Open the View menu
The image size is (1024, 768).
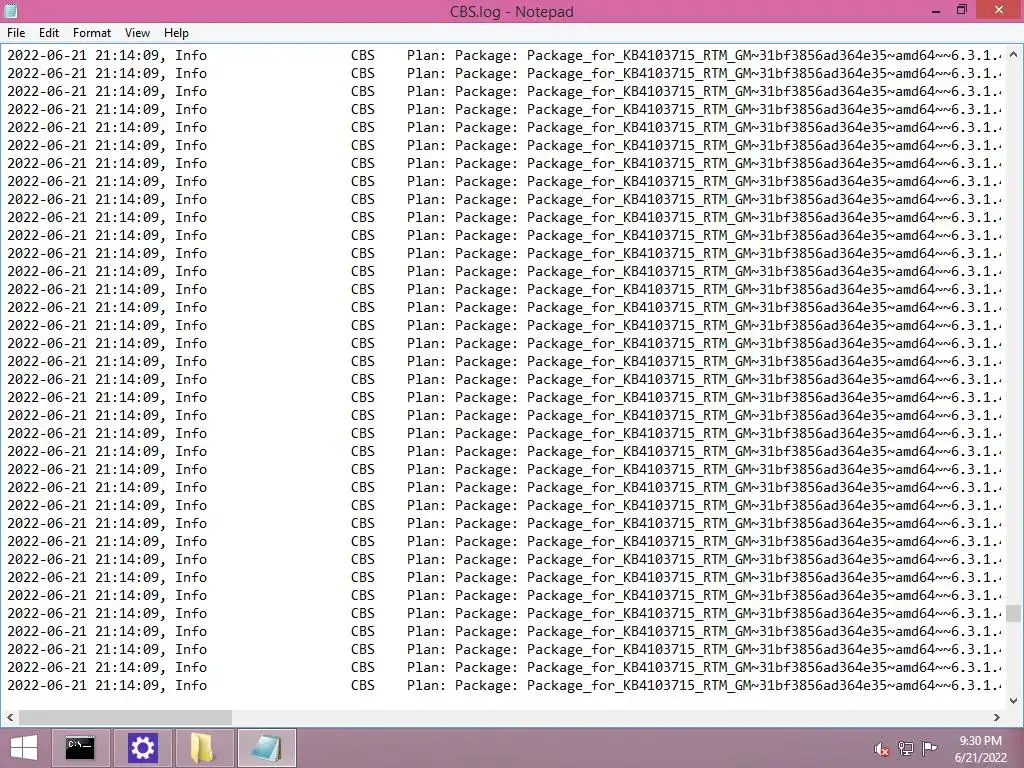click(x=137, y=33)
